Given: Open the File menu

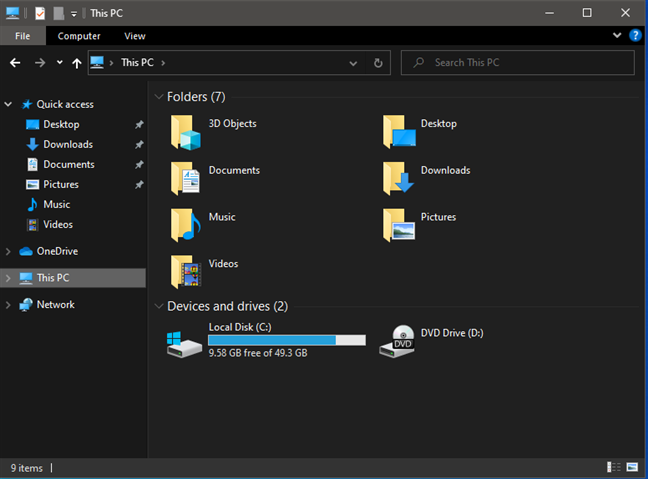Looking at the screenshot, I should point(22,36).
